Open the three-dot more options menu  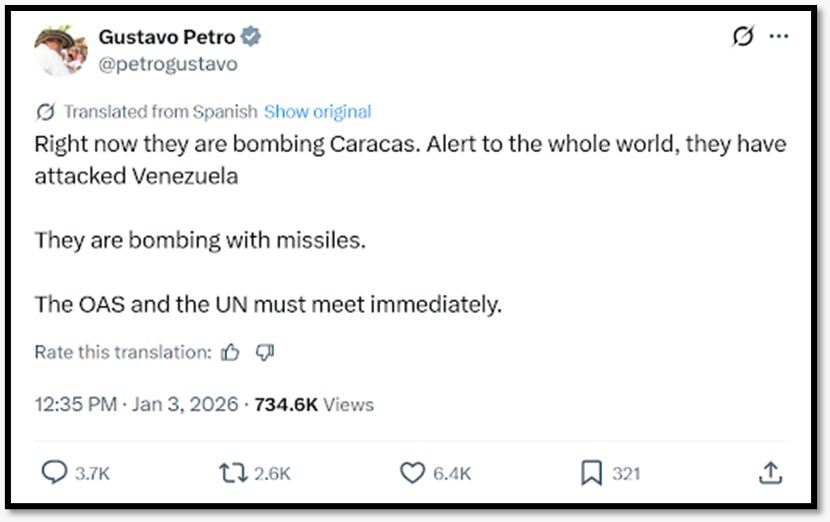[x=779, y=37]
